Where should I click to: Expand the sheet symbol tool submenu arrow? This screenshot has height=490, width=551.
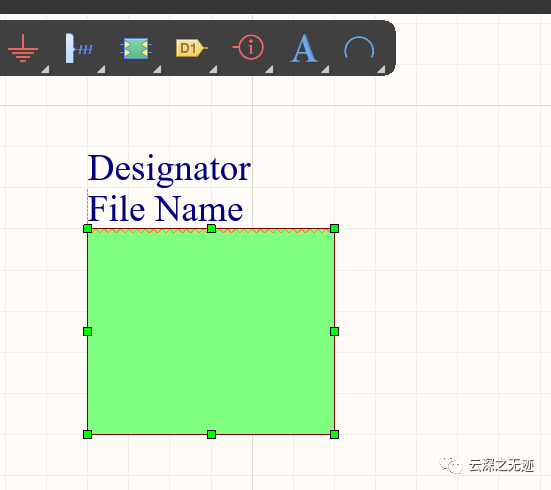[x=157, y=69]
